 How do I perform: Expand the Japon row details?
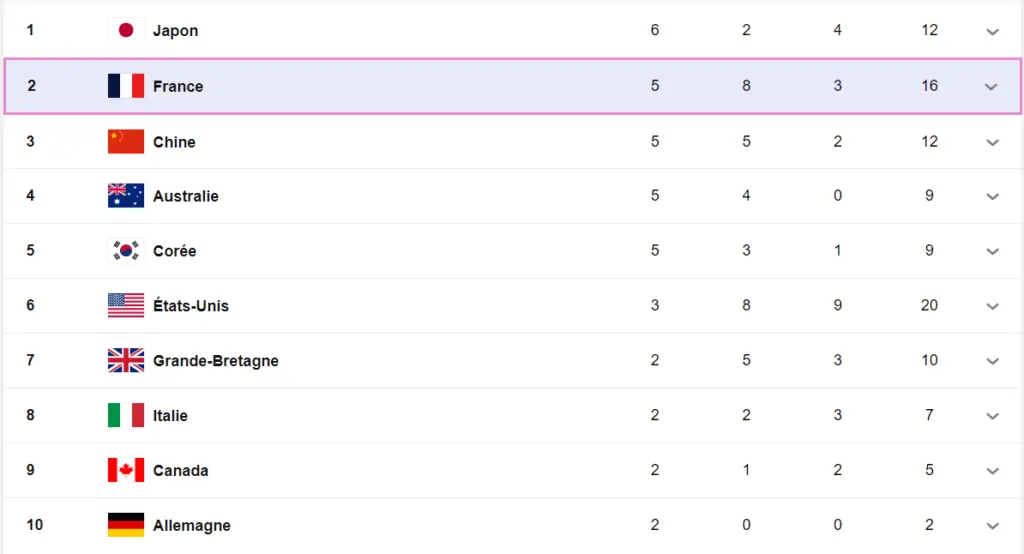tap(992, 31)
